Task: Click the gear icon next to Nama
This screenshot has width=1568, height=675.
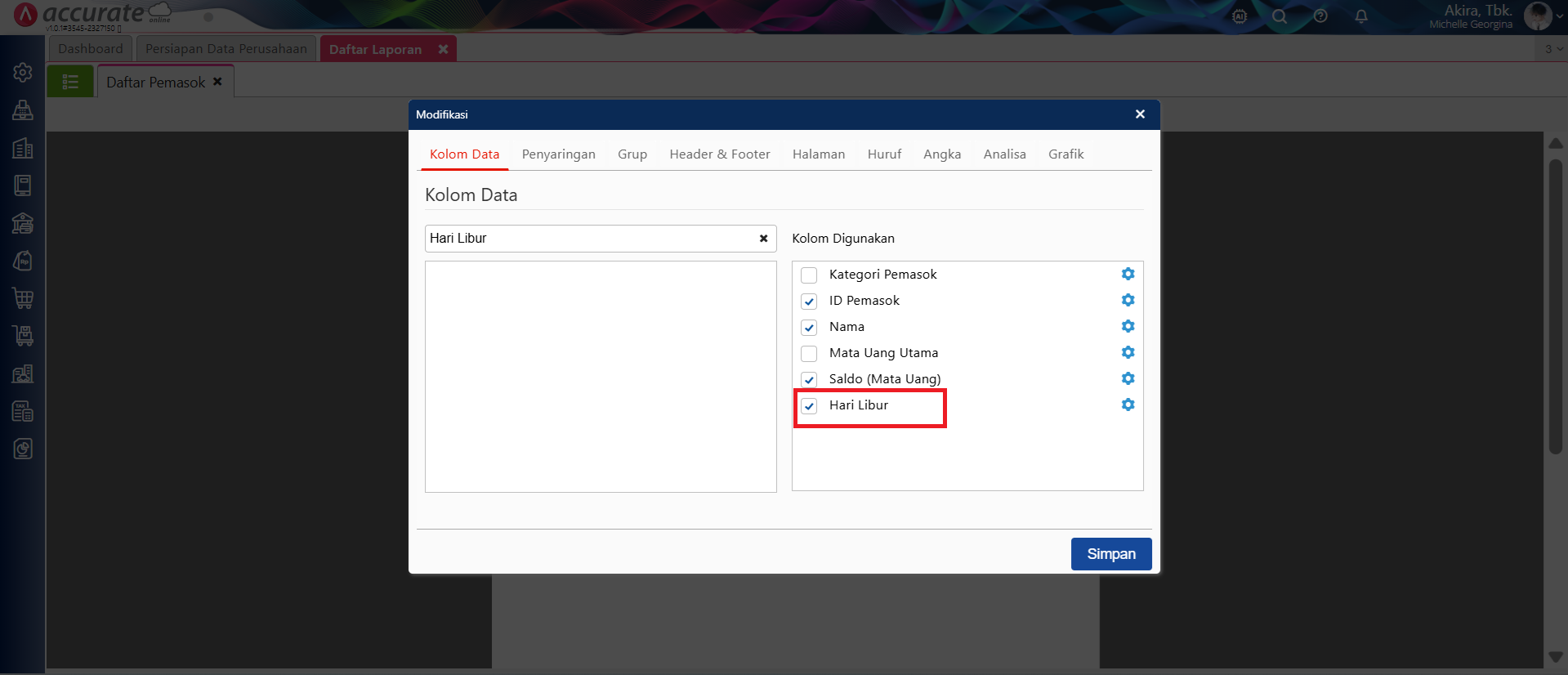Action: (1128, 326)
